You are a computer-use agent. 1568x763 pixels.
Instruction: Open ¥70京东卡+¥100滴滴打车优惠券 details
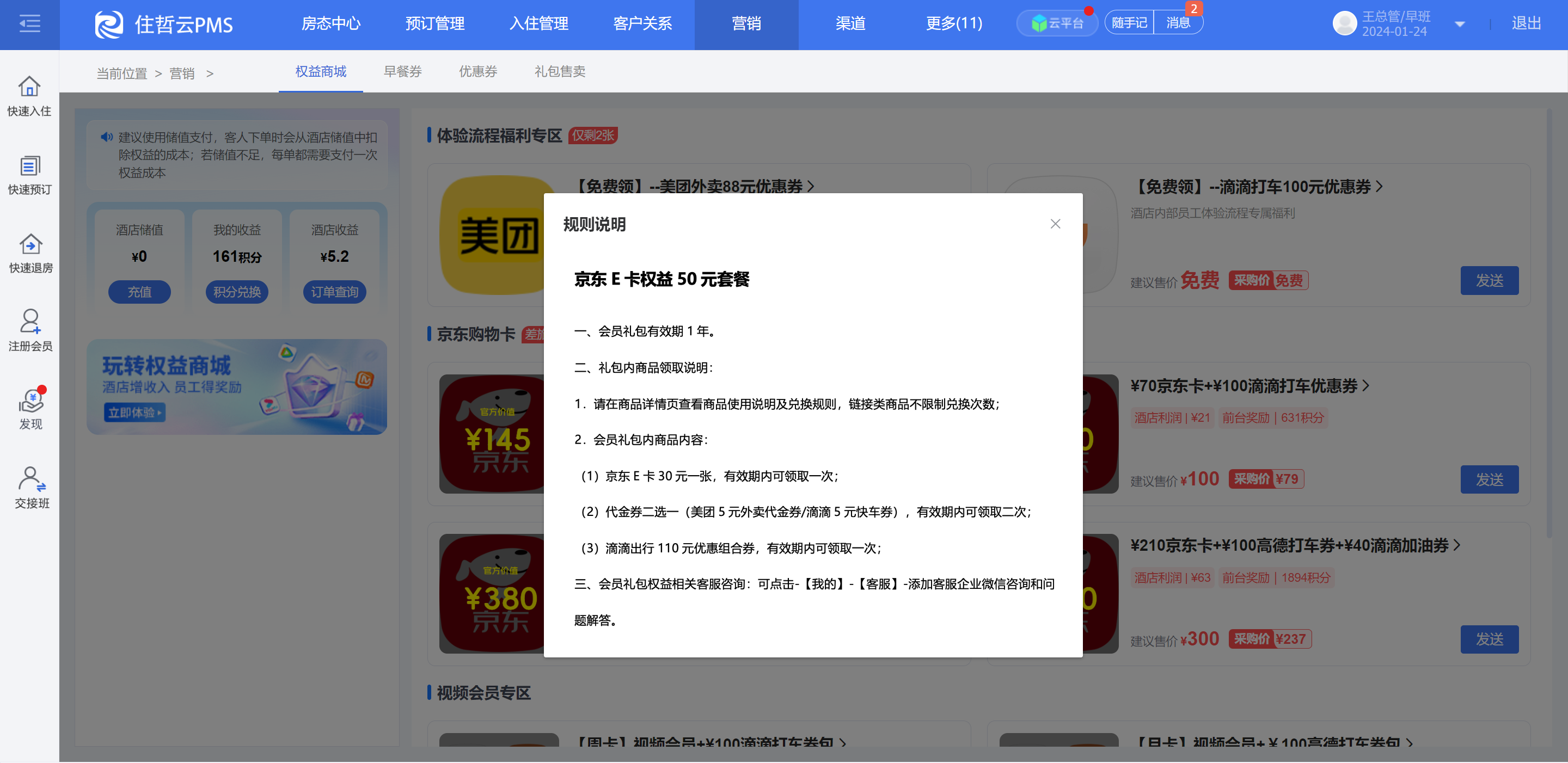coord(1249,386)
